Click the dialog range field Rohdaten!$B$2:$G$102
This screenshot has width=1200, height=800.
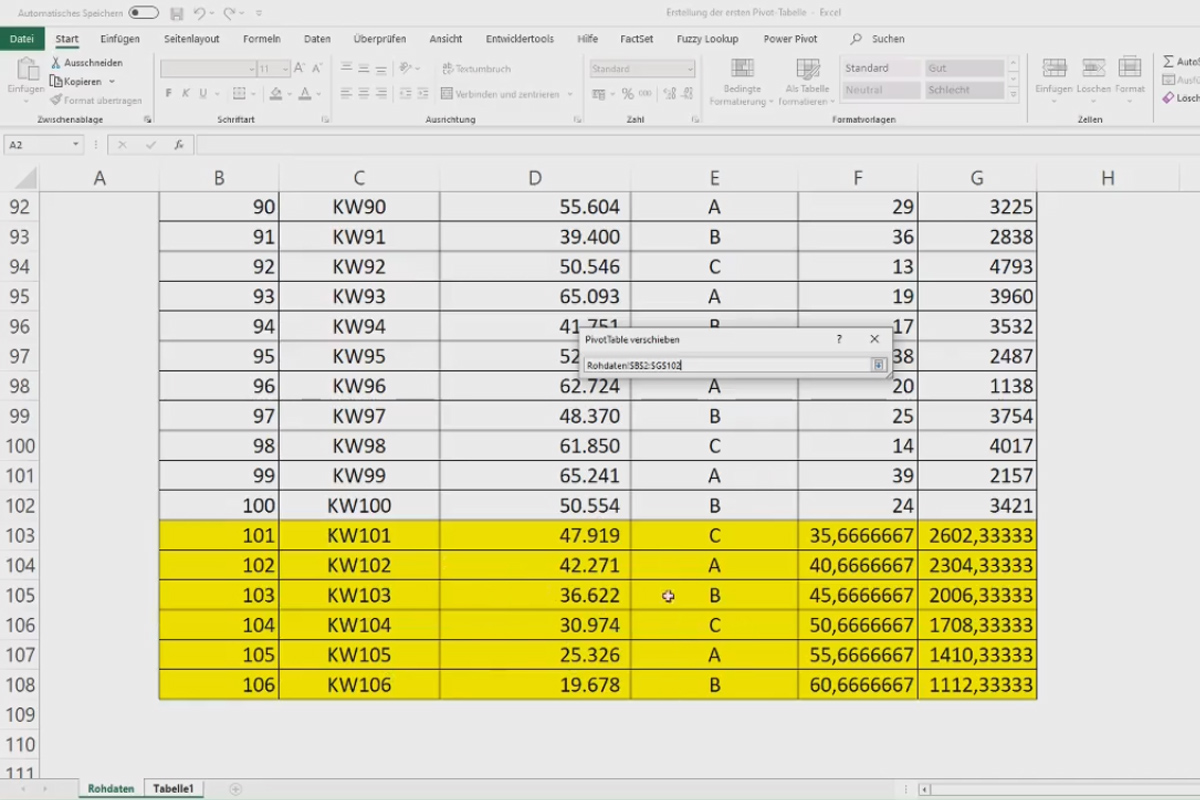point(728,365)
